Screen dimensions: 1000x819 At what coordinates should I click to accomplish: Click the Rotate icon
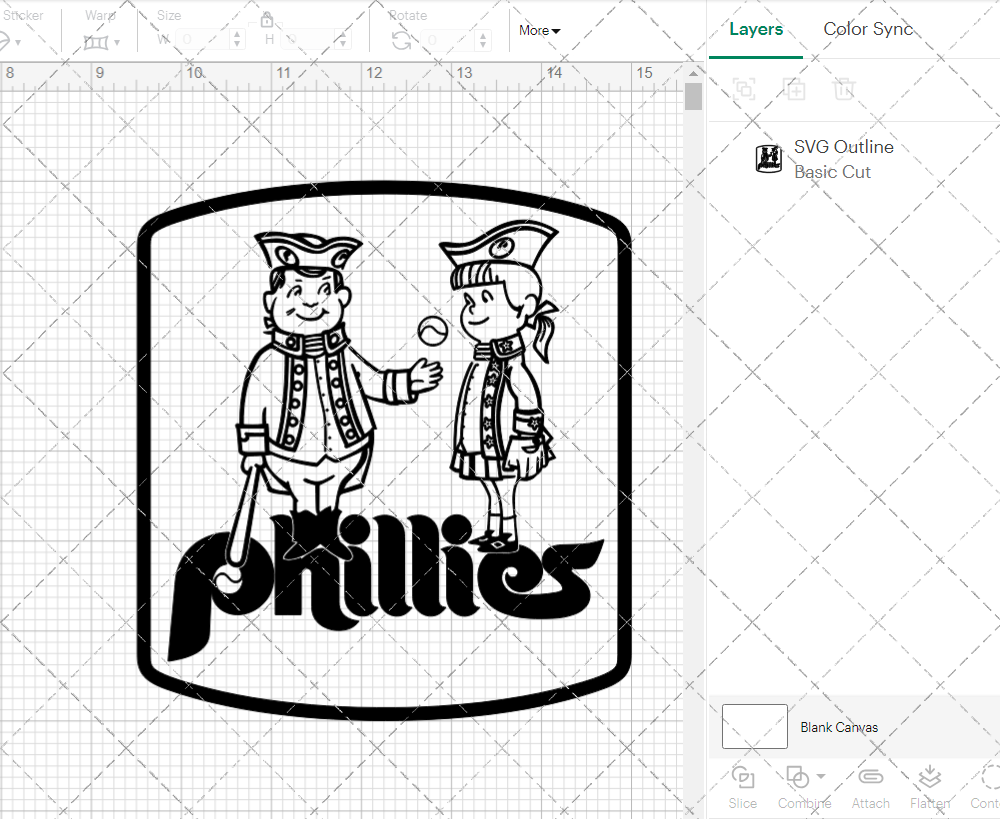(401, 41)
